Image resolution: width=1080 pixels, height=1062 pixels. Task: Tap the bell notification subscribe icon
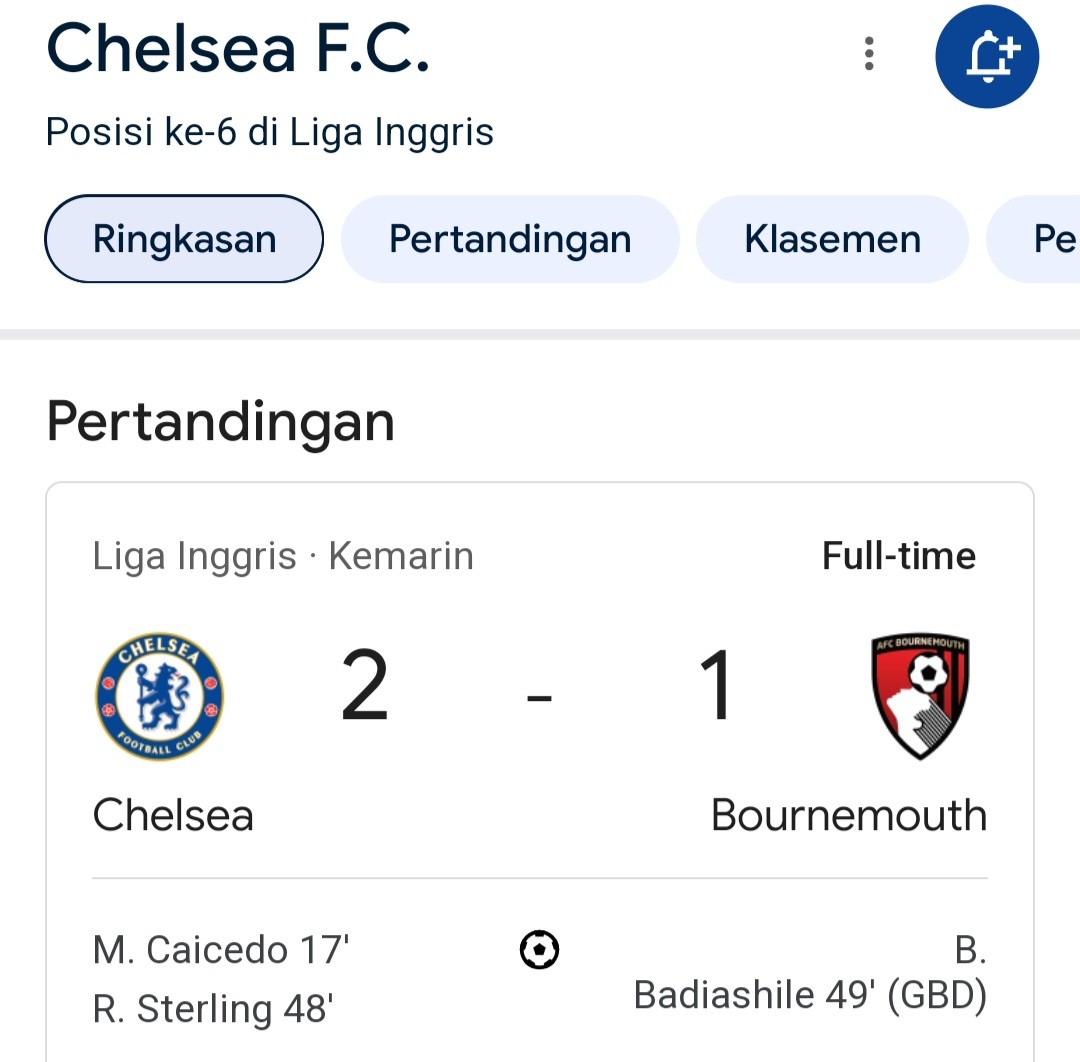(987, 56)
